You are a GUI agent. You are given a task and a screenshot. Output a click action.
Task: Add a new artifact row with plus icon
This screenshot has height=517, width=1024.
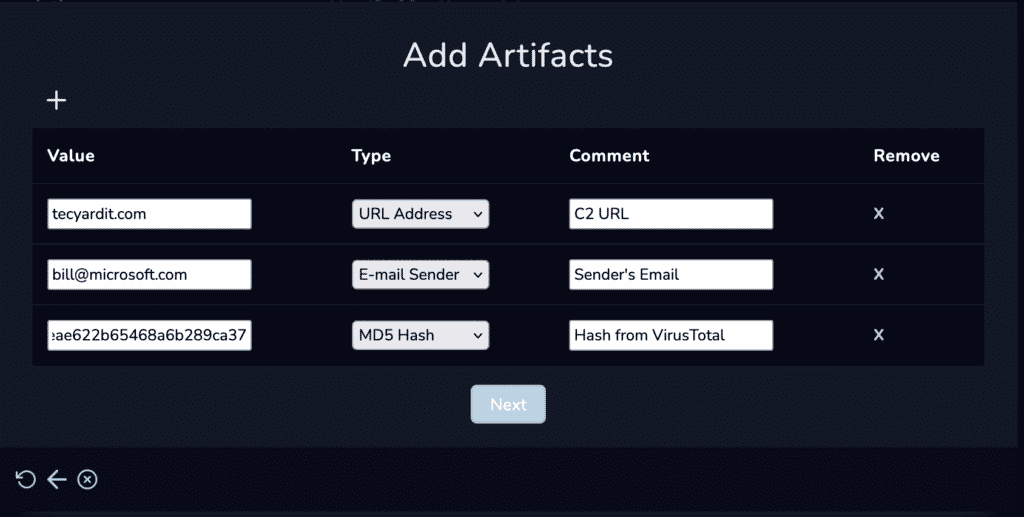click(x=57, y=100)
